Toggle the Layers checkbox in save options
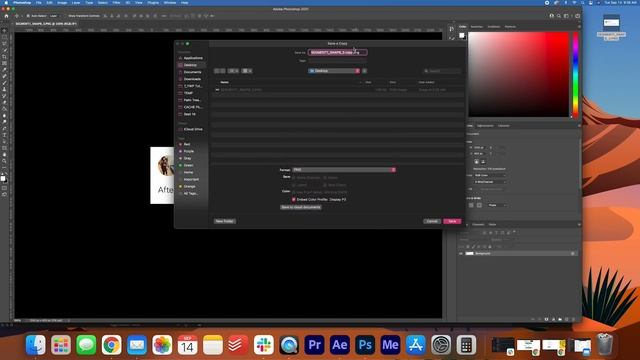Viewport: 640px width, 360px height. coord(294,185)
